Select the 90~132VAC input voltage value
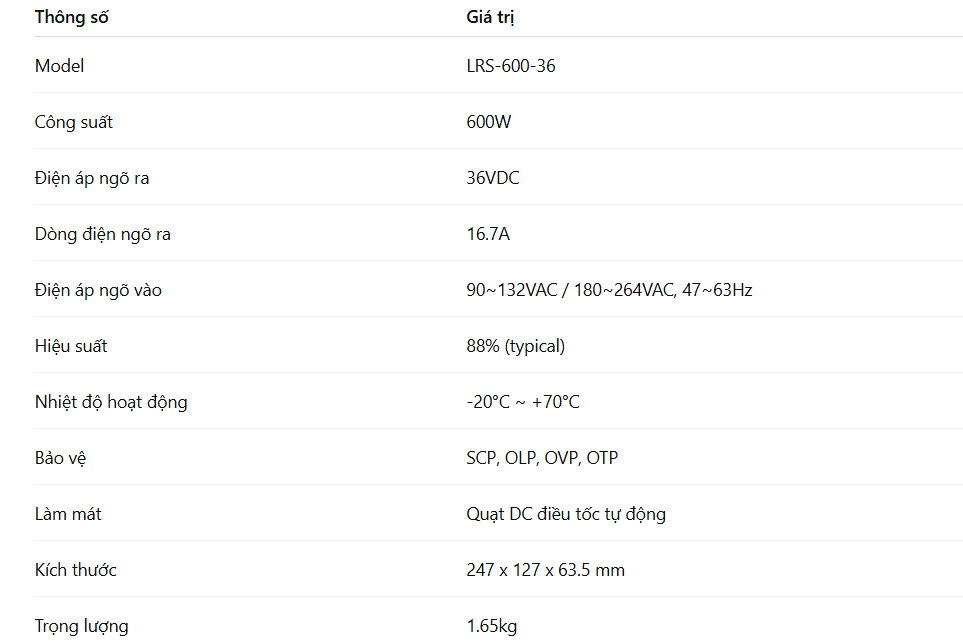The height and width of the screenshot is (642, 963). pos(609,290)
